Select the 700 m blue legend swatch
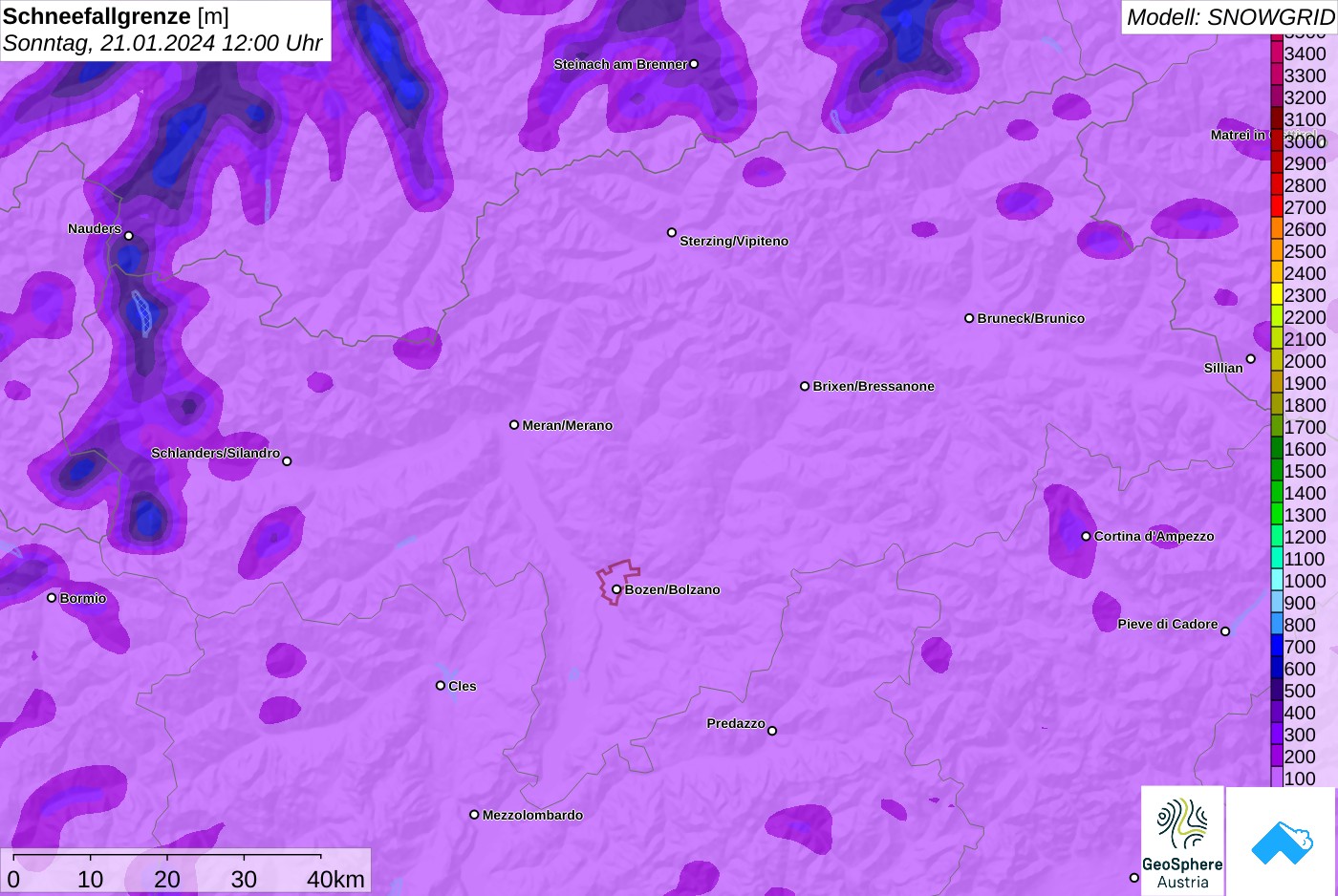Image resolution: width=1338 pixels, height=896 pixels. (1277, 646)
